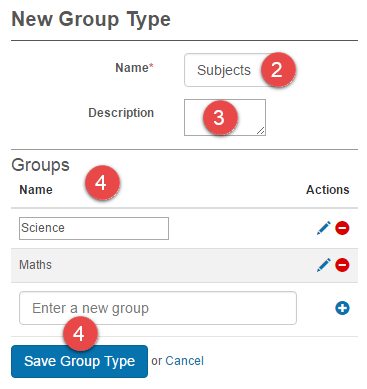The image size is (367, 389).
Task: Save Group Type button
Action: click(79, 361)
